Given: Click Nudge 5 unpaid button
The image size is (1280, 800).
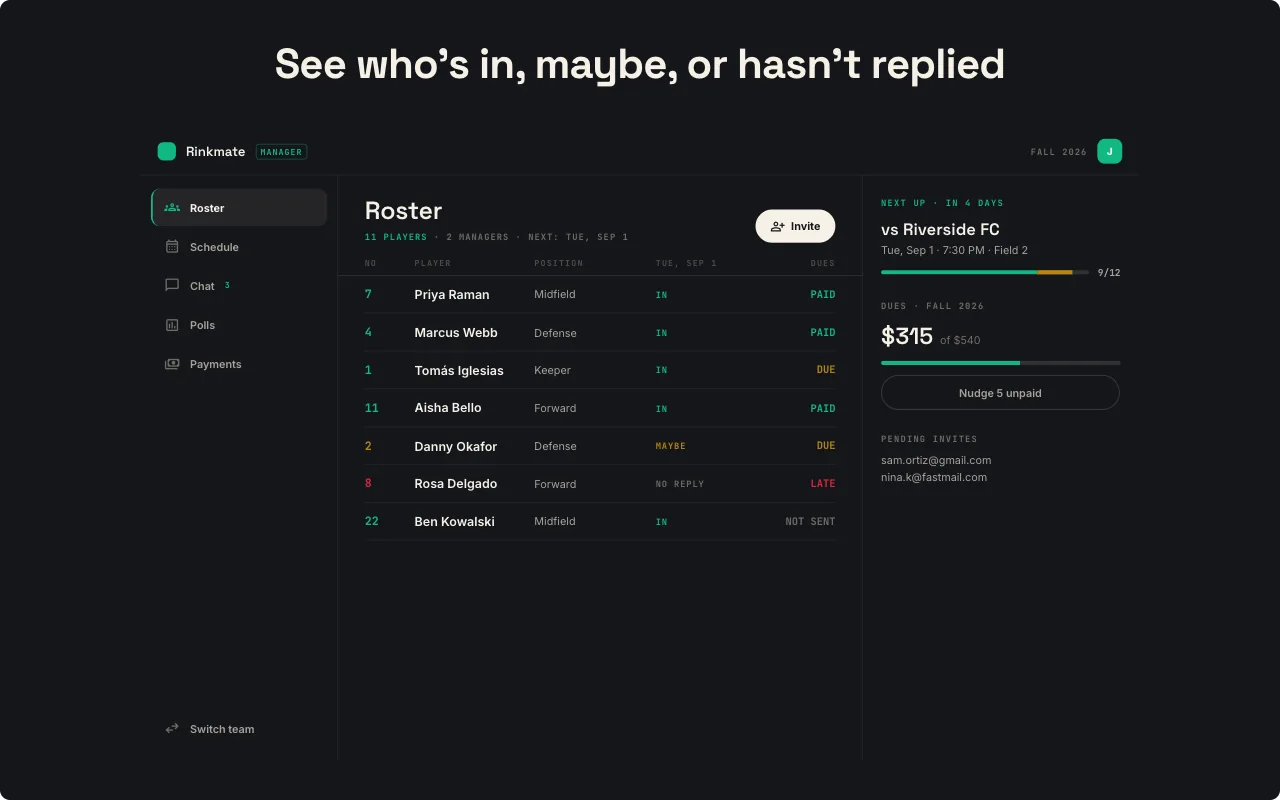Looking at the screenshot, I should click(x=1000, y=393).
